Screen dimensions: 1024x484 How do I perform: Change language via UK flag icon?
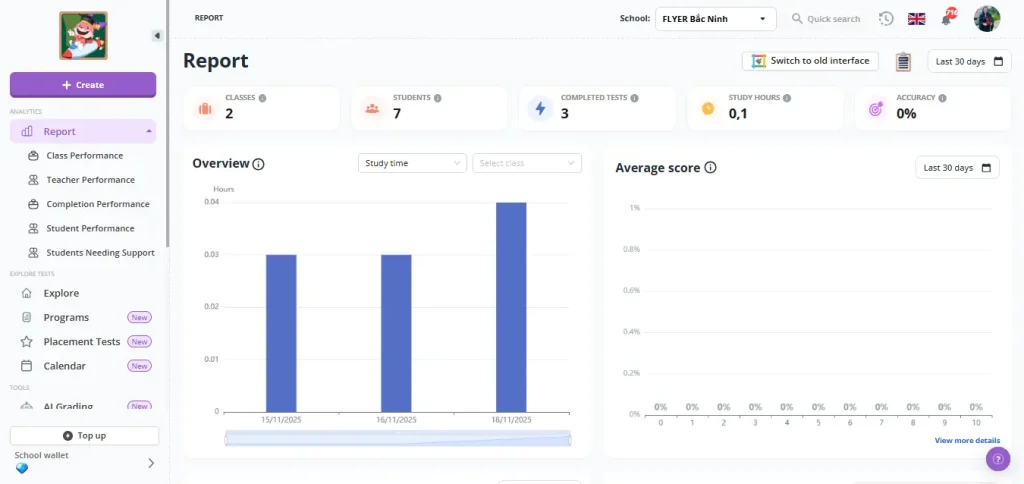tap(916, 19)
